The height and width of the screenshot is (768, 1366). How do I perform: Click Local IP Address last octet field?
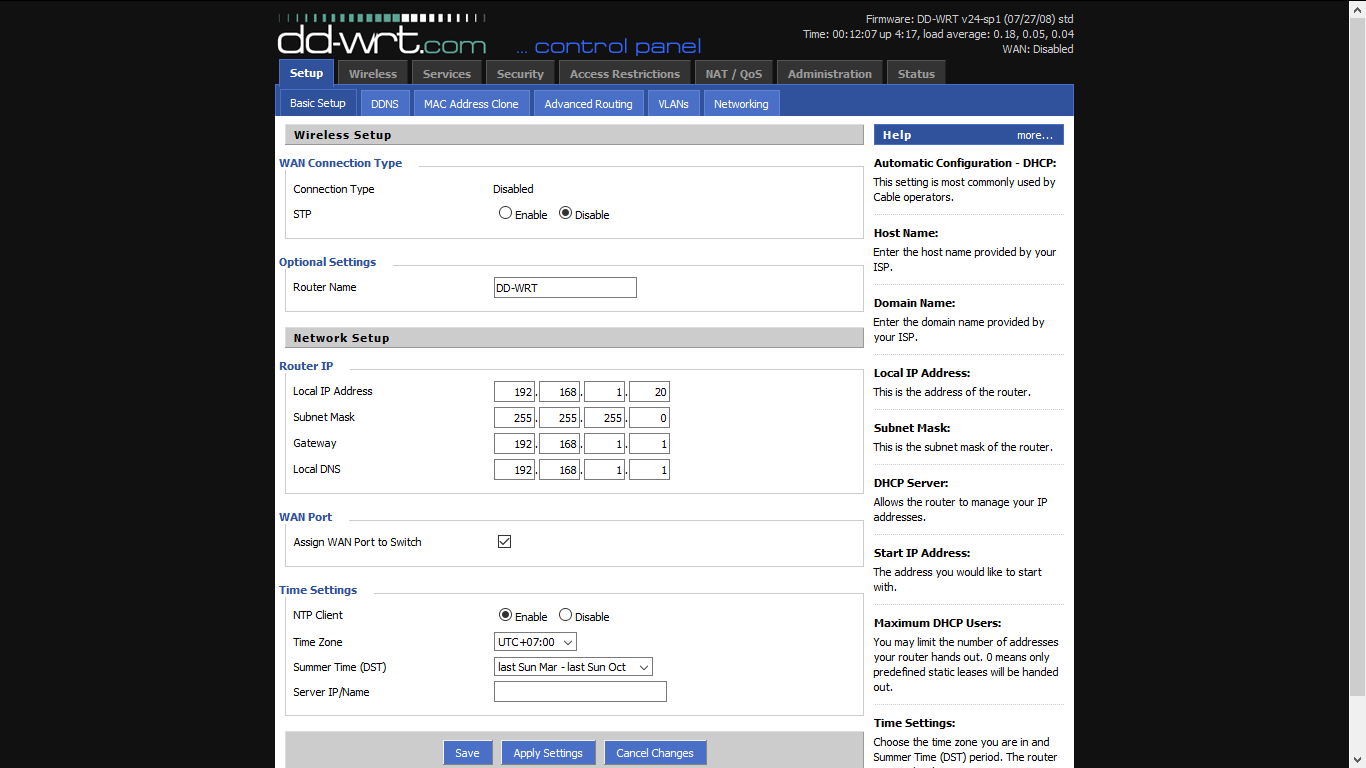[649, 392]
